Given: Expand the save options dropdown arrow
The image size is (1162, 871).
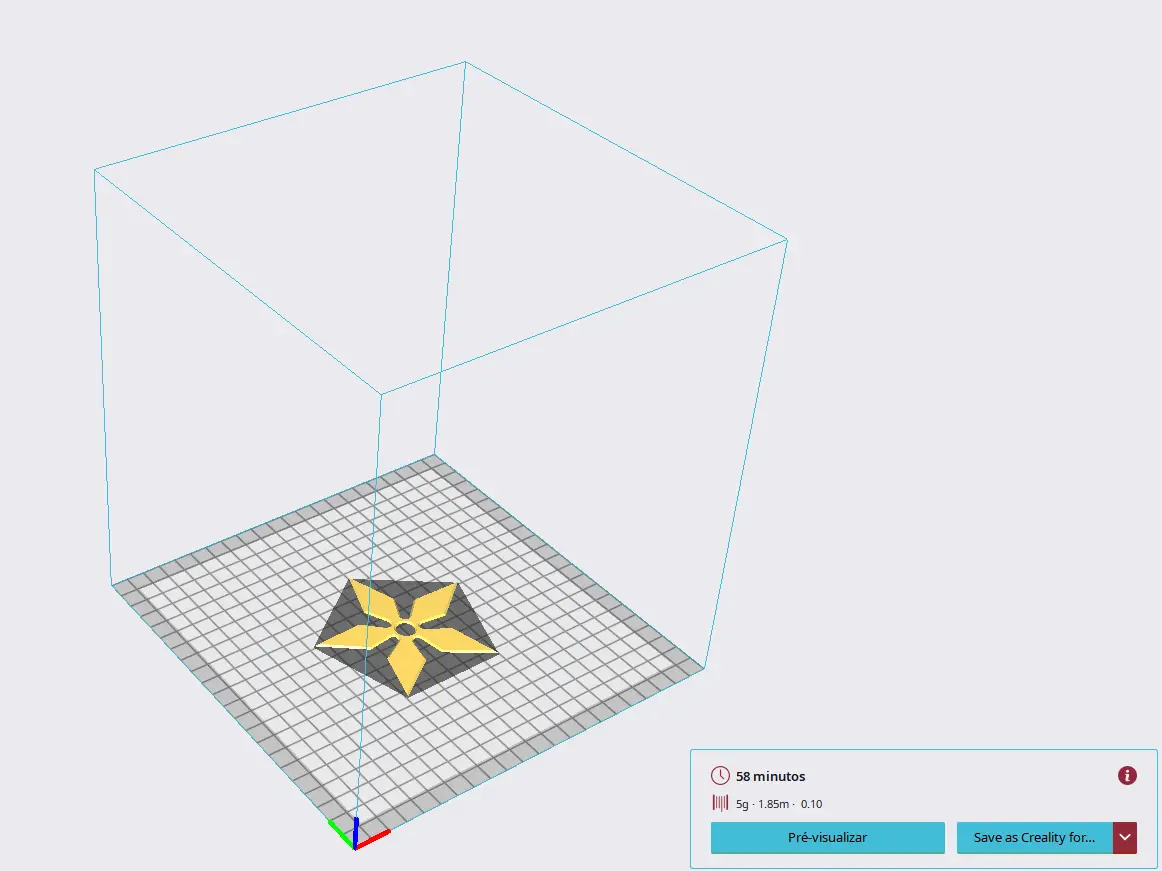Looking at the screenshot, I should tap(1125, 838).
